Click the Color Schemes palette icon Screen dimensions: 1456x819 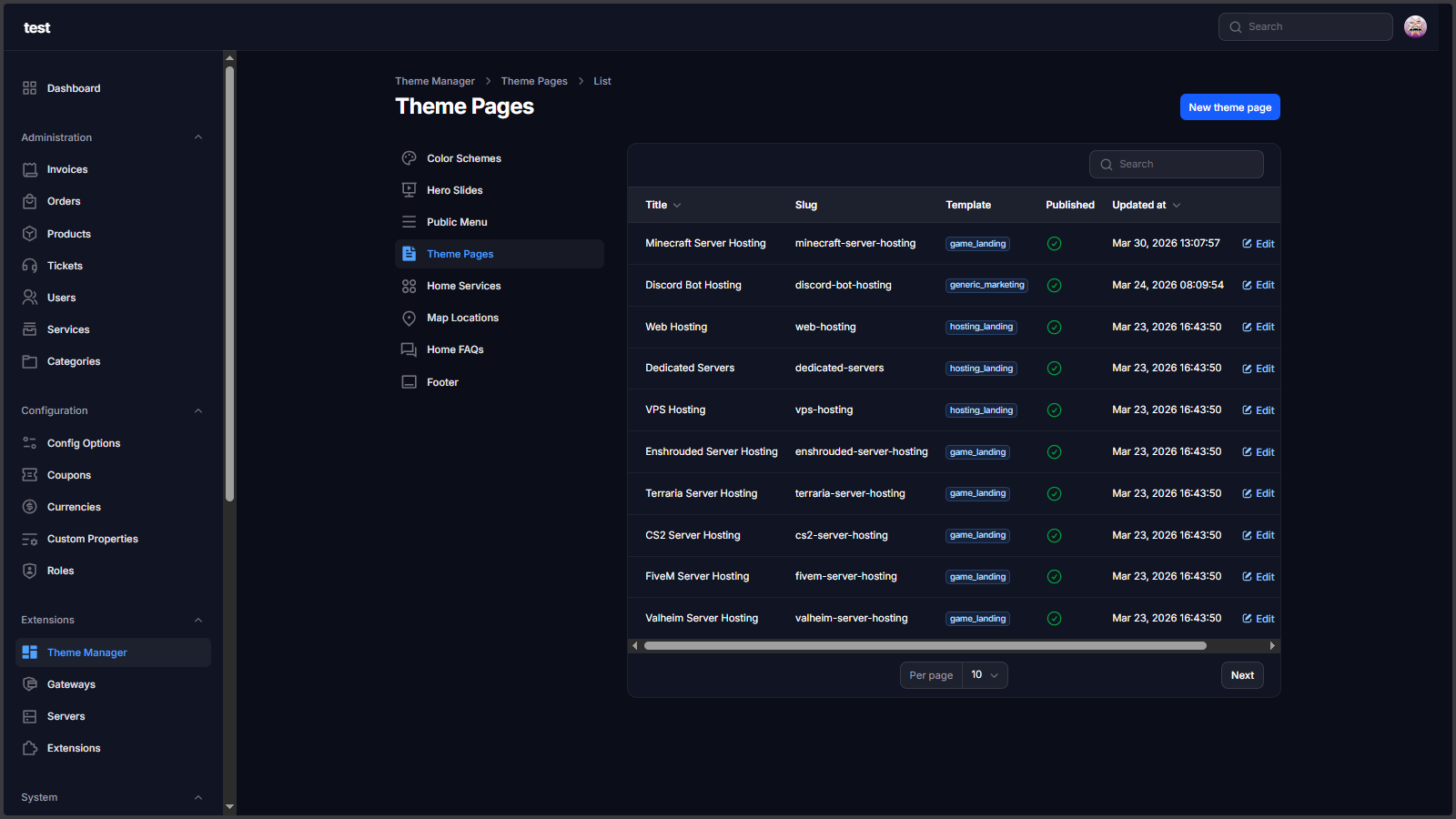(409, 158)
